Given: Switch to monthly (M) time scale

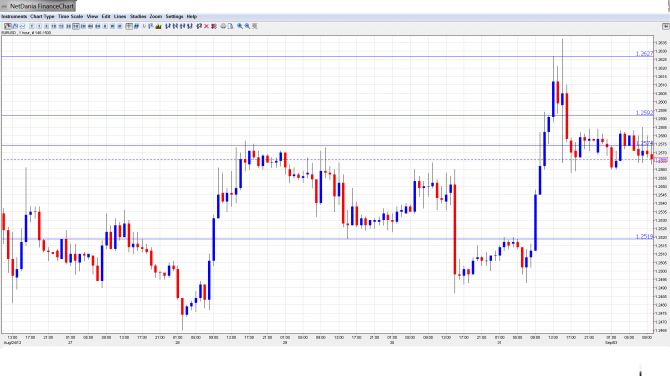Looking at the screenshot, I should pyautogui.click(x=120, y=26).
